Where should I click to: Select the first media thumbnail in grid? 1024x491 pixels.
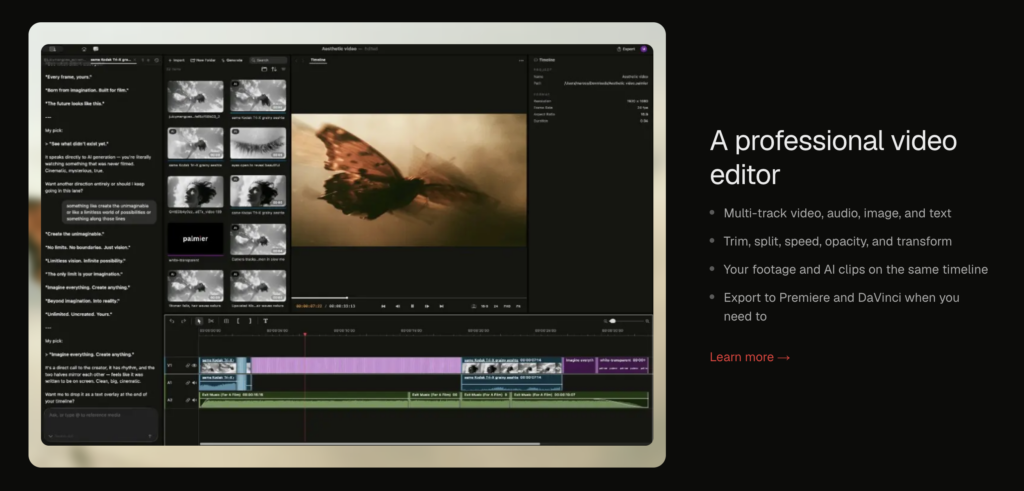pyautogui.click(x=195, y=96)
